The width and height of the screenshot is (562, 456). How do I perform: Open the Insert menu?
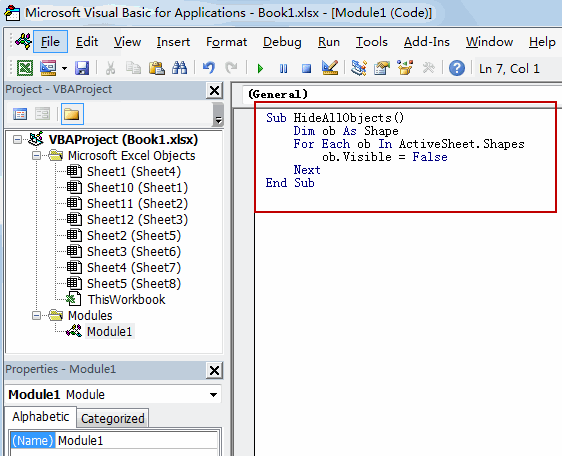click(173, 42)
